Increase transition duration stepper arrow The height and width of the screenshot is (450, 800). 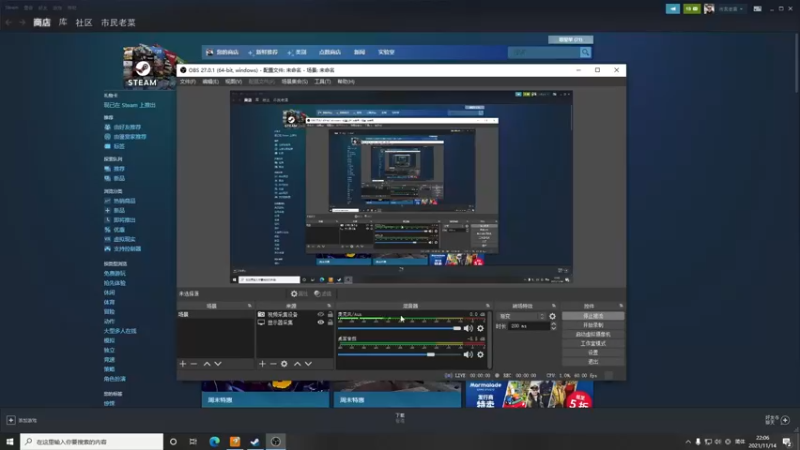pos(554,324)
